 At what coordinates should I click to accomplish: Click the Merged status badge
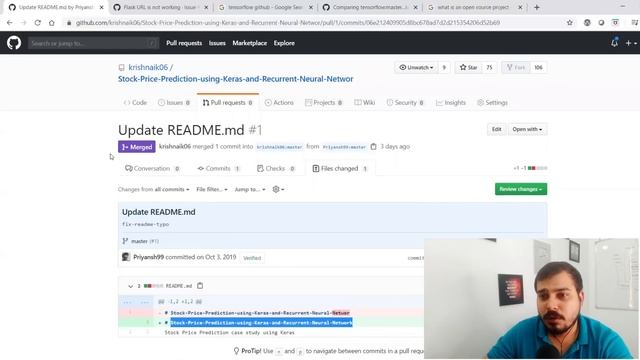pyautogui.click(x=137, y=147)
